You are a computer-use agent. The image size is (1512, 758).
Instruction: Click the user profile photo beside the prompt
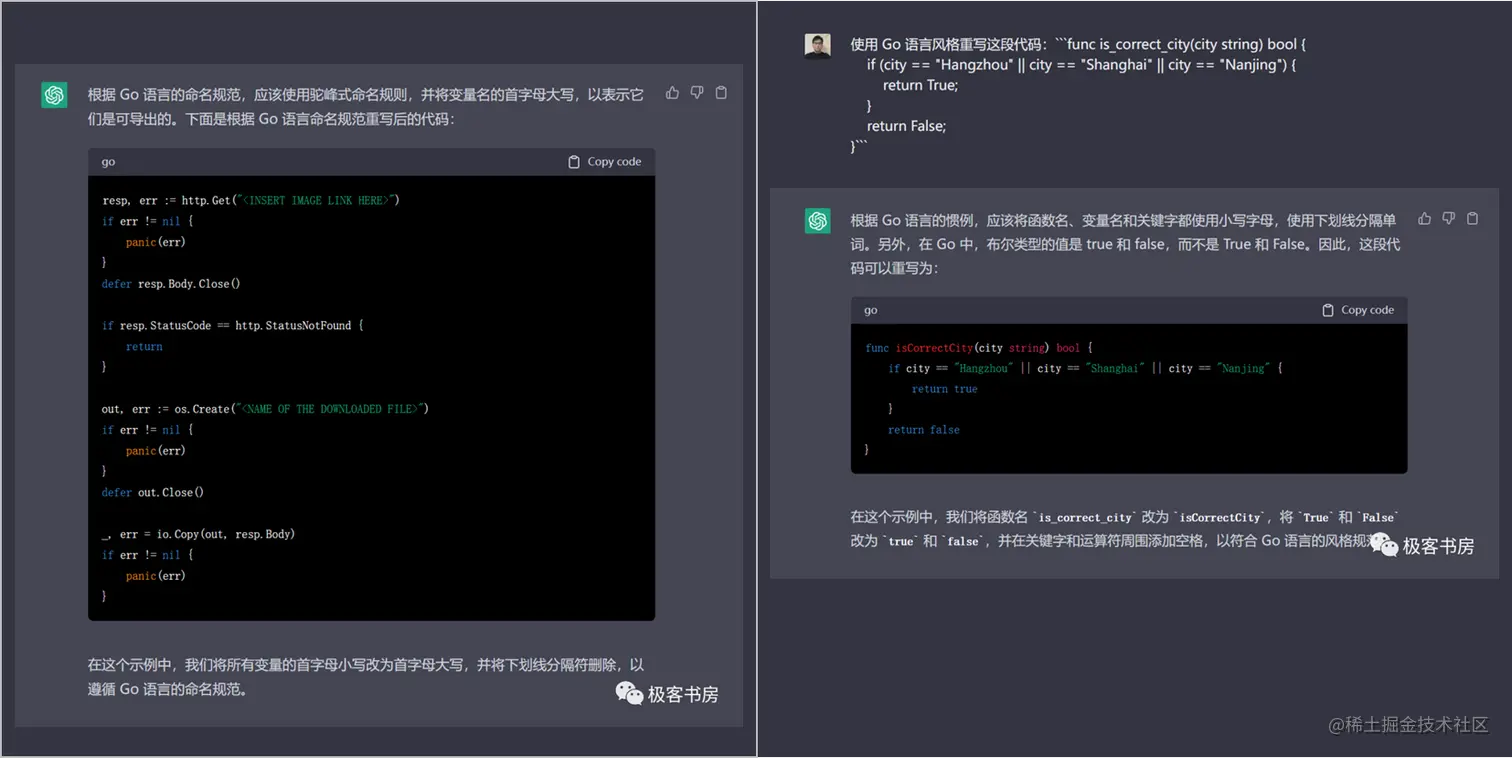[x=818, y=46]
